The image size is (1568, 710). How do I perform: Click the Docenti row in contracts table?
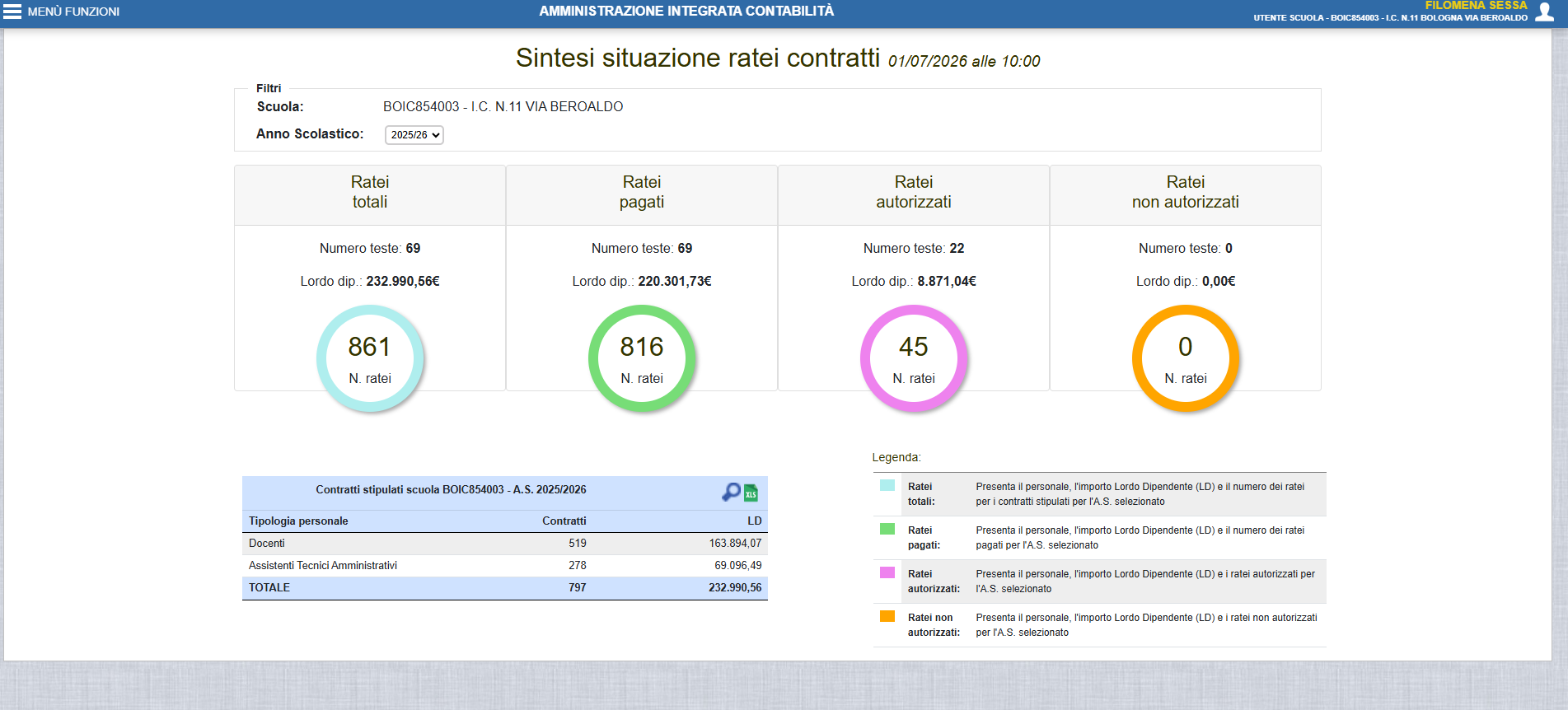(x=505, y=544)
